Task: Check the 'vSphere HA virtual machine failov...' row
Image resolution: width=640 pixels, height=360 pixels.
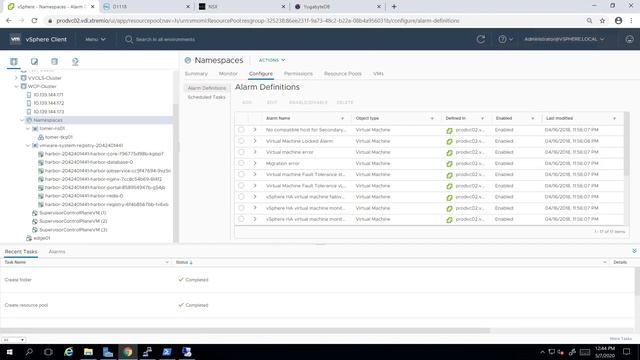Action: [x=241, y=197]
